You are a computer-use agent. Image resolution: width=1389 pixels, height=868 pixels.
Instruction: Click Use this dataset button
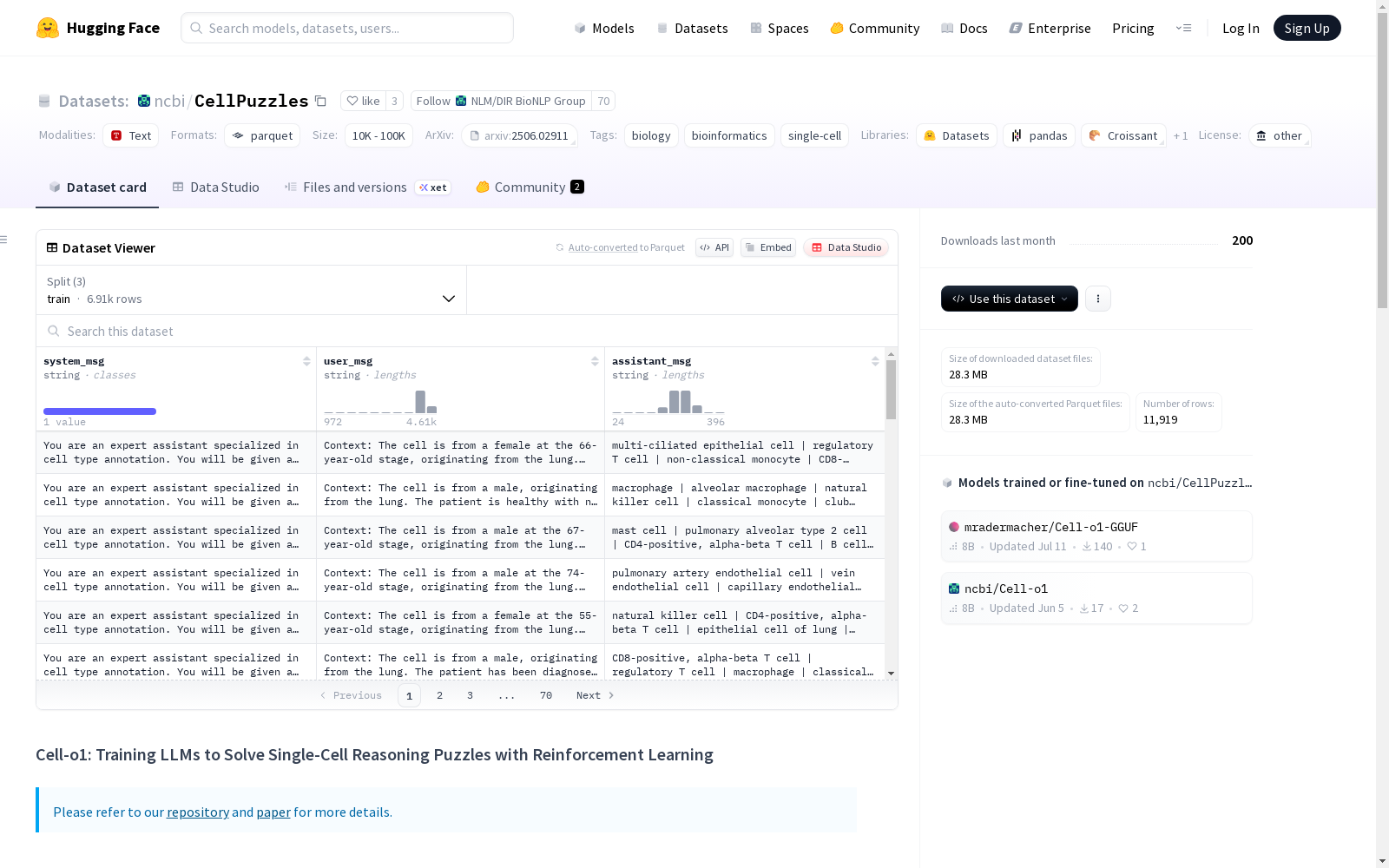point(1010,299)
